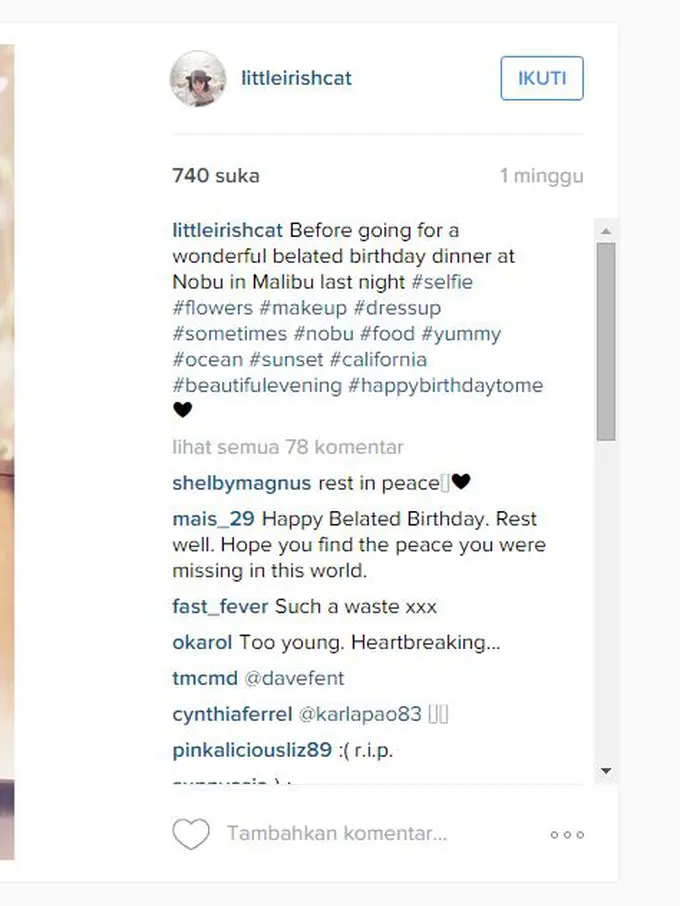Open the #selfie hashtag
The image size is (680, 906).
(x=442, y=282)
